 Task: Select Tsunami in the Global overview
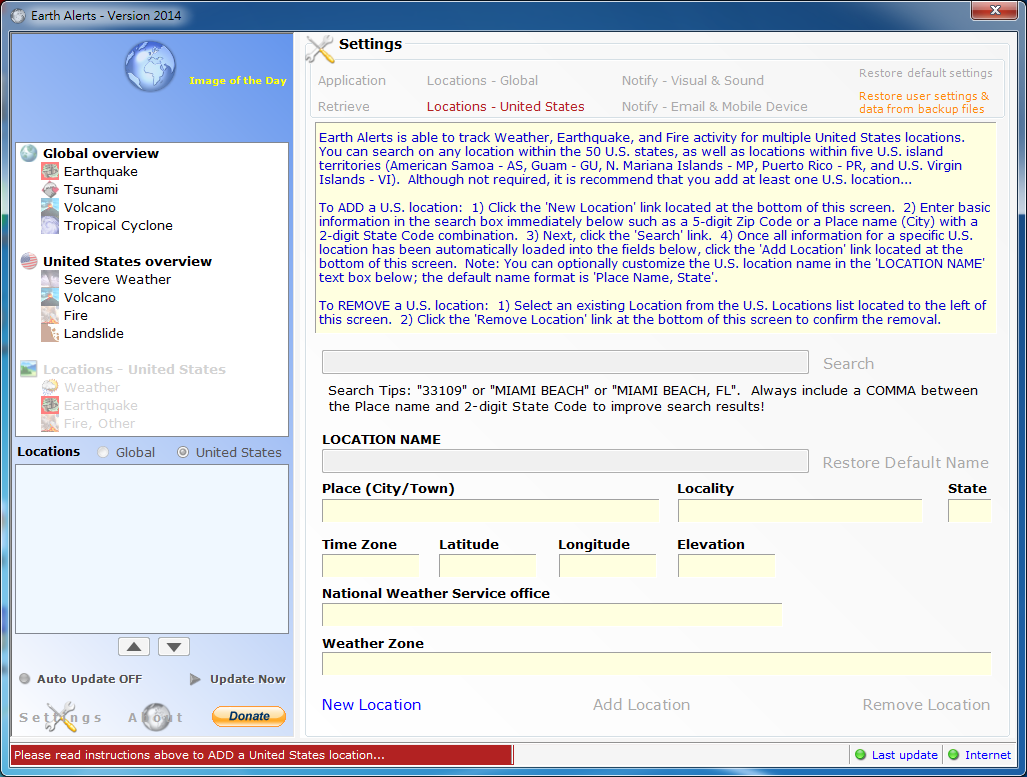tap(91, 189)
